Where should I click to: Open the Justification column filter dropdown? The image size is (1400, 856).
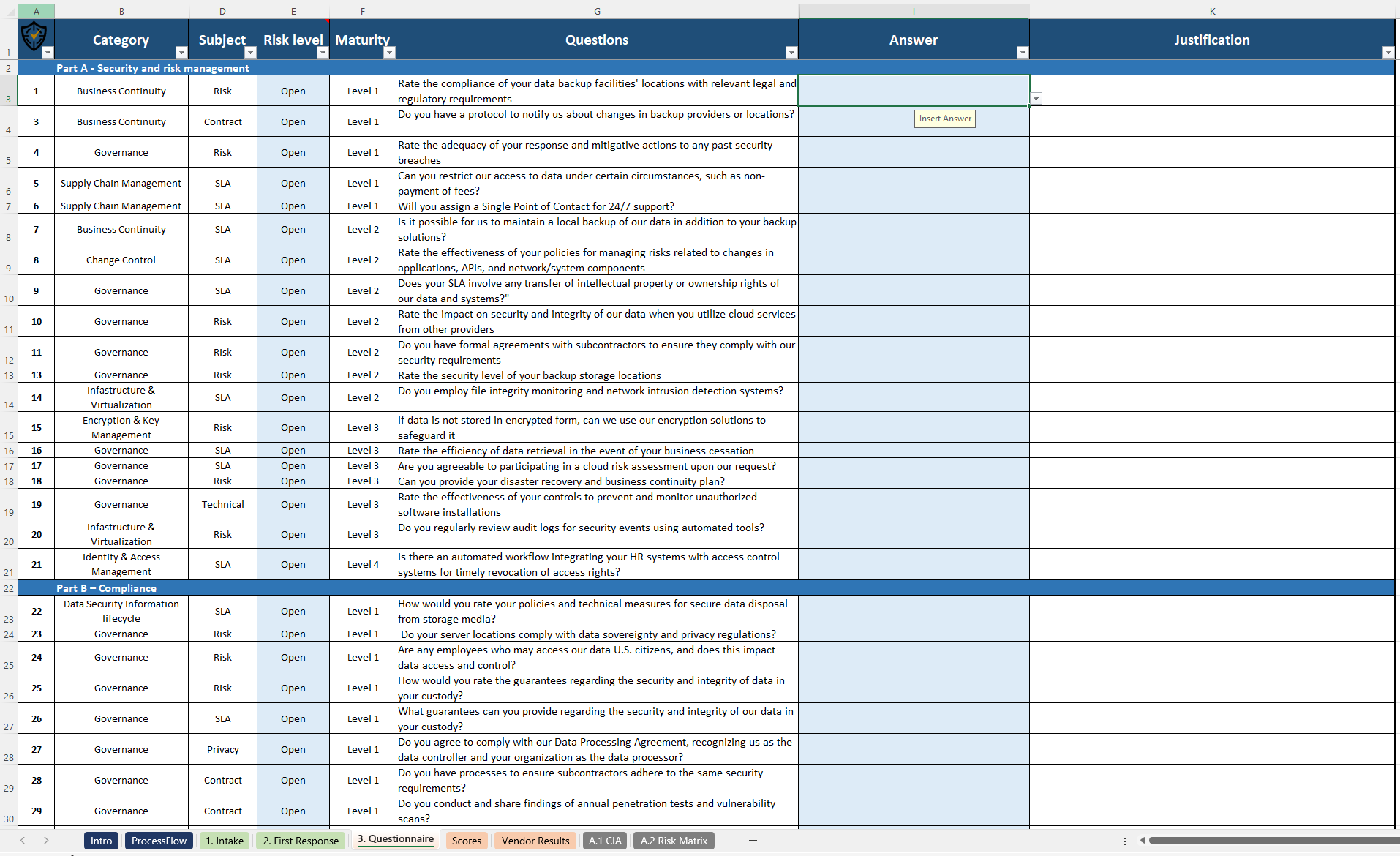click(1388, 52)
